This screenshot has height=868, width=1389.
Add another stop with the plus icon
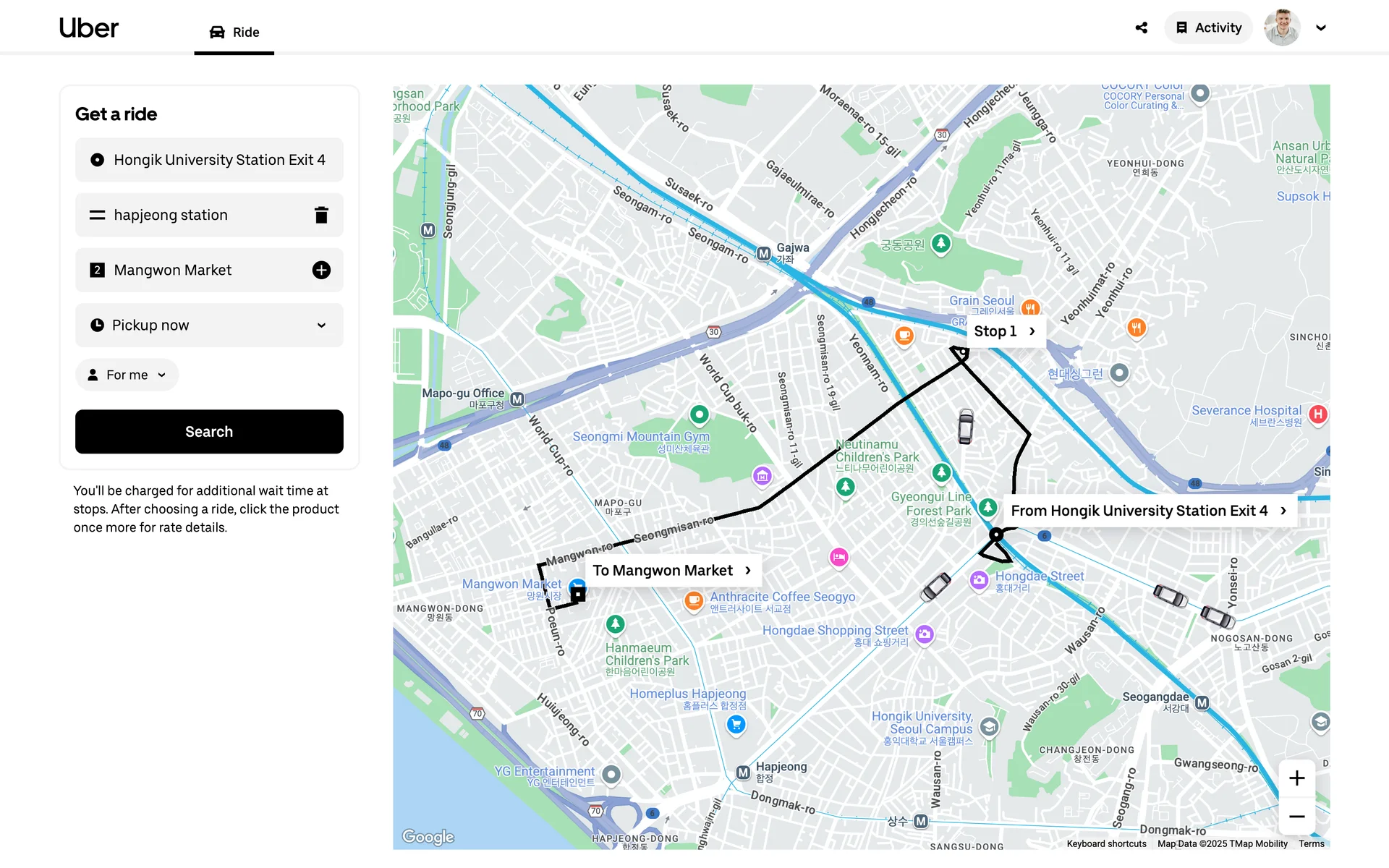click(321, 270)
